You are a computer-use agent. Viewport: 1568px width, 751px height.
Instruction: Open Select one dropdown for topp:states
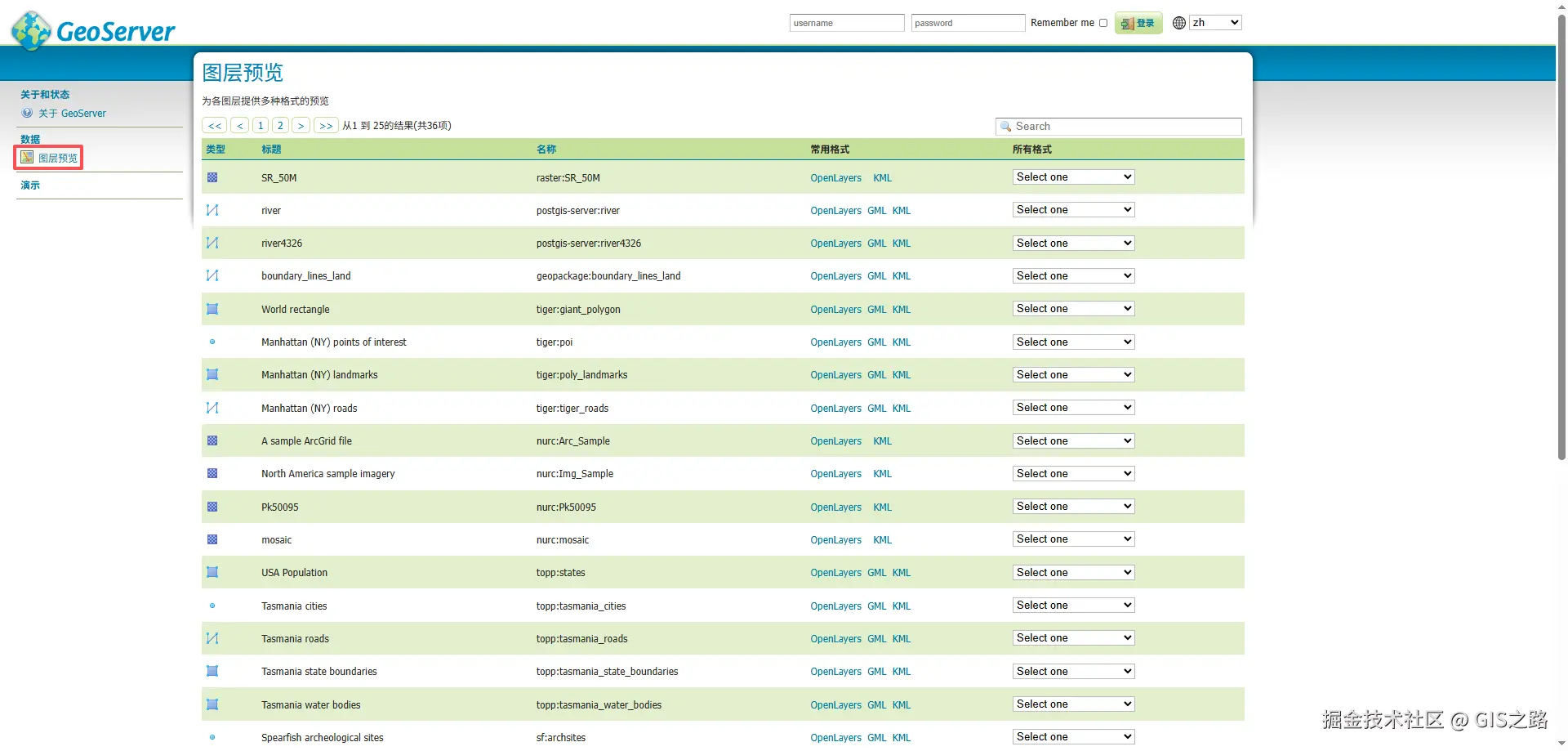[x=1073, y=573]
